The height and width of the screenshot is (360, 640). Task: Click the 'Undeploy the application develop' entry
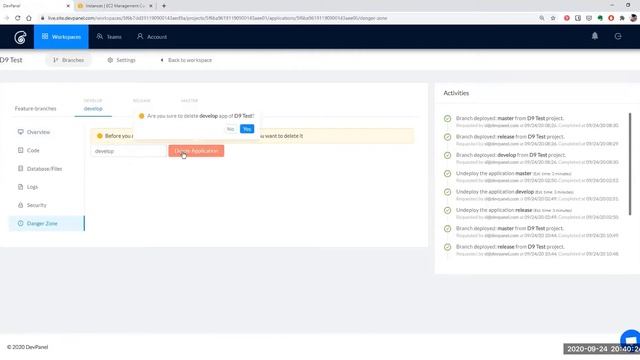[537, 195]
